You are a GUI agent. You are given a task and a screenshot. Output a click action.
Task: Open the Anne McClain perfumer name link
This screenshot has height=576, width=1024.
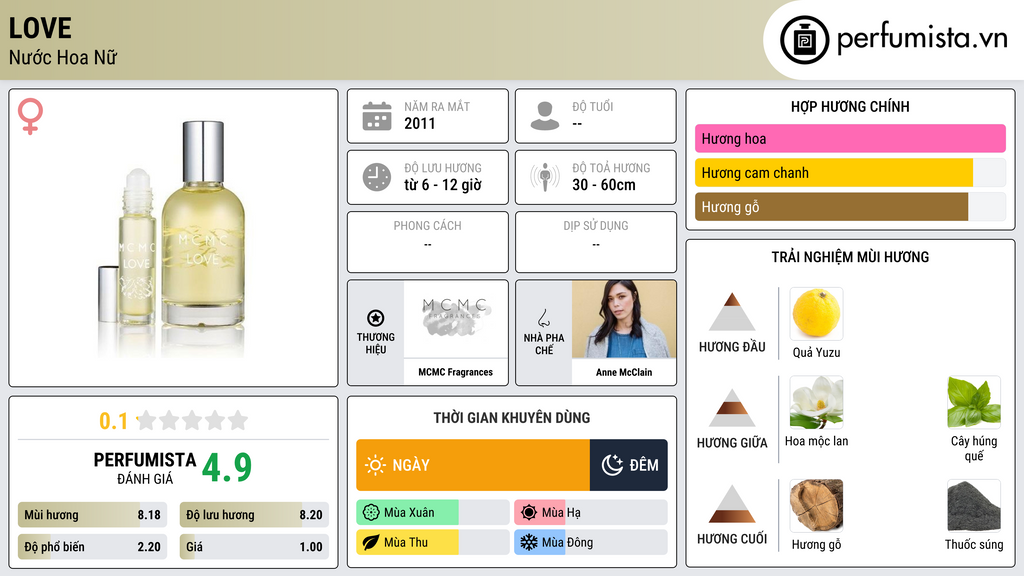click(x=624, y=372)
